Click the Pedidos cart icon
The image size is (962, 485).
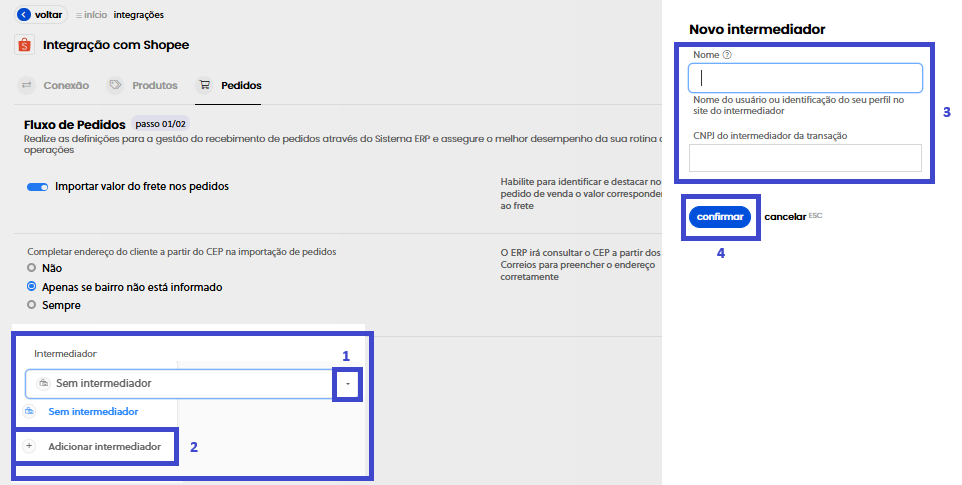click(x=204, y=85)
